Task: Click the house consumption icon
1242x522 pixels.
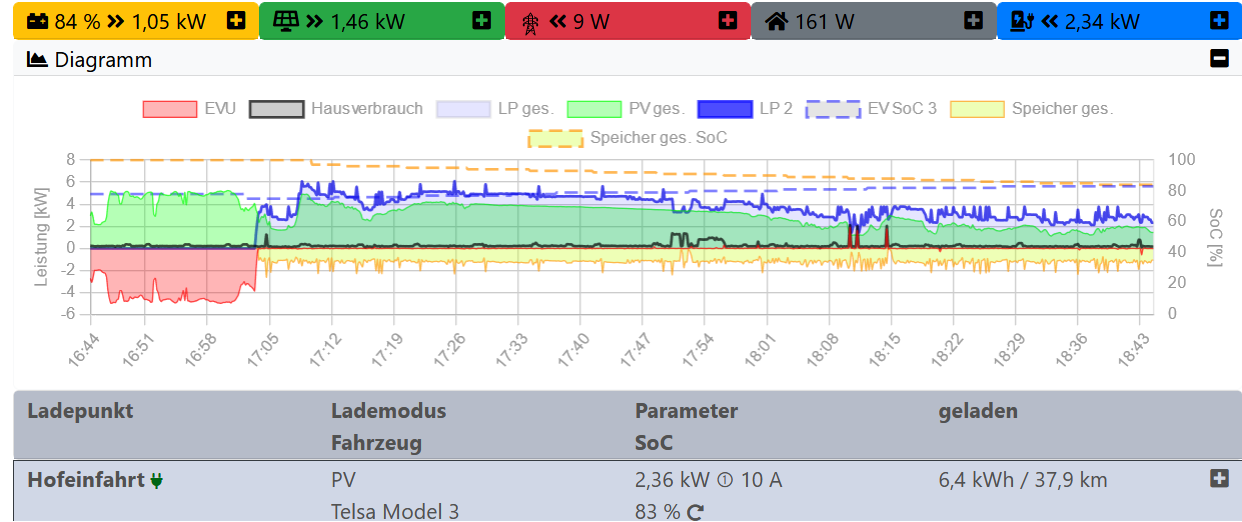Action: 776,21
